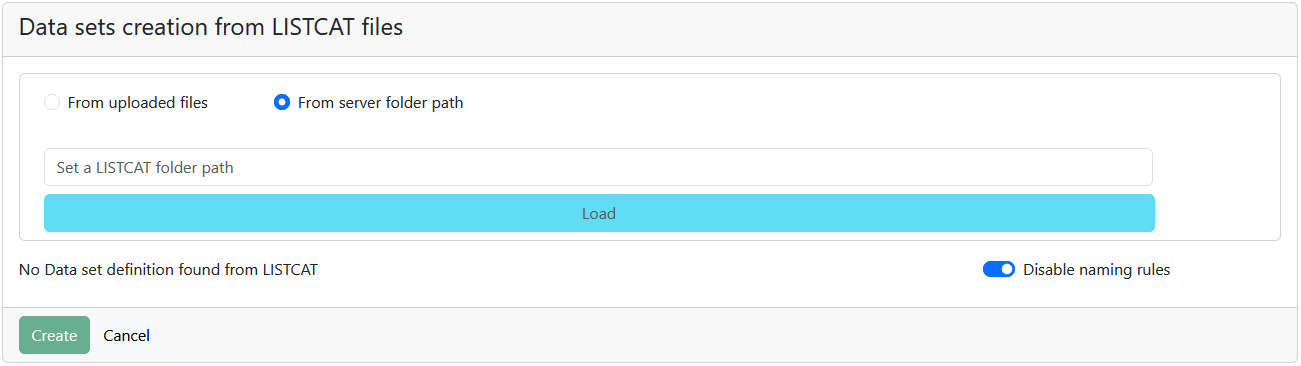Screen dimensions: 1301x366
Task: Click the green Create button
Action: click(x=54, y=335)
